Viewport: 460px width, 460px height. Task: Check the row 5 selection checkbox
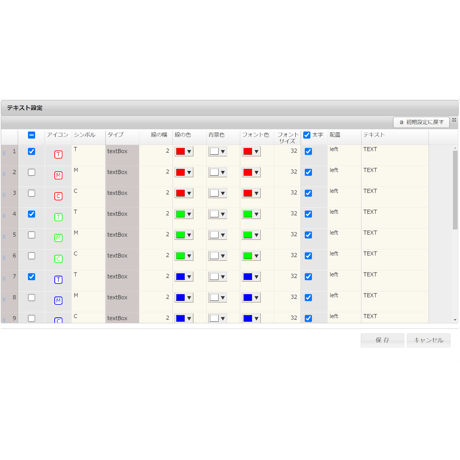pyautogui.click(x=31, y=235)
